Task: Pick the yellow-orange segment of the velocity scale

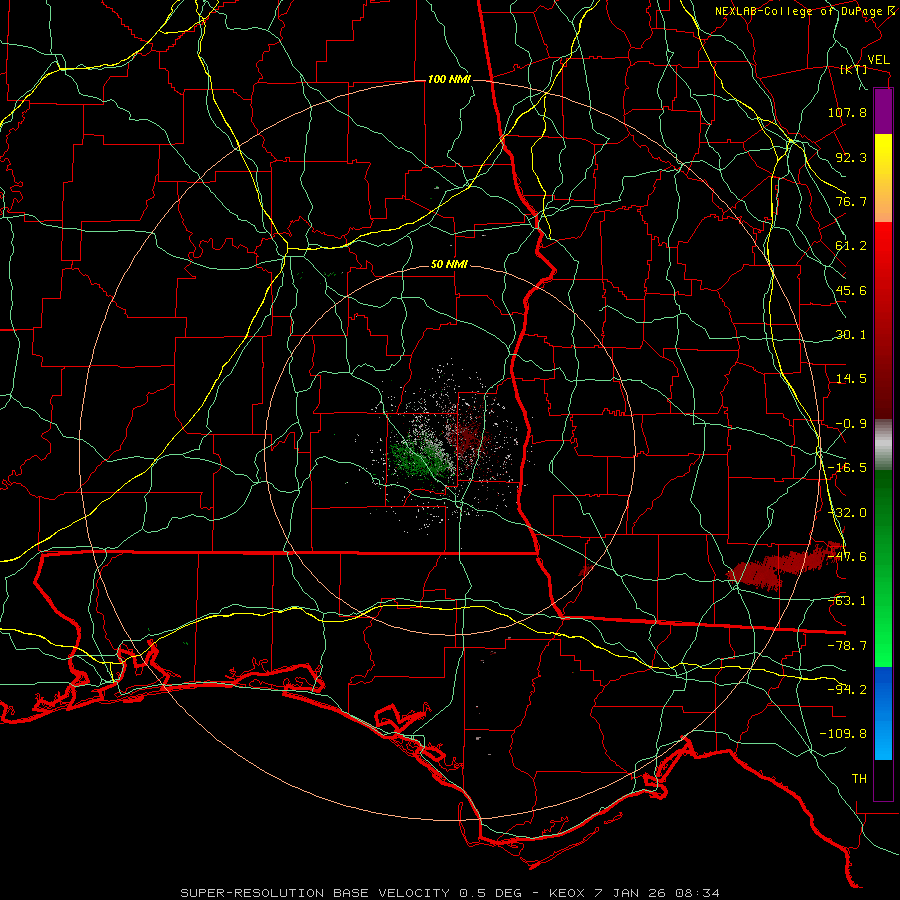Action: point(883,178)
